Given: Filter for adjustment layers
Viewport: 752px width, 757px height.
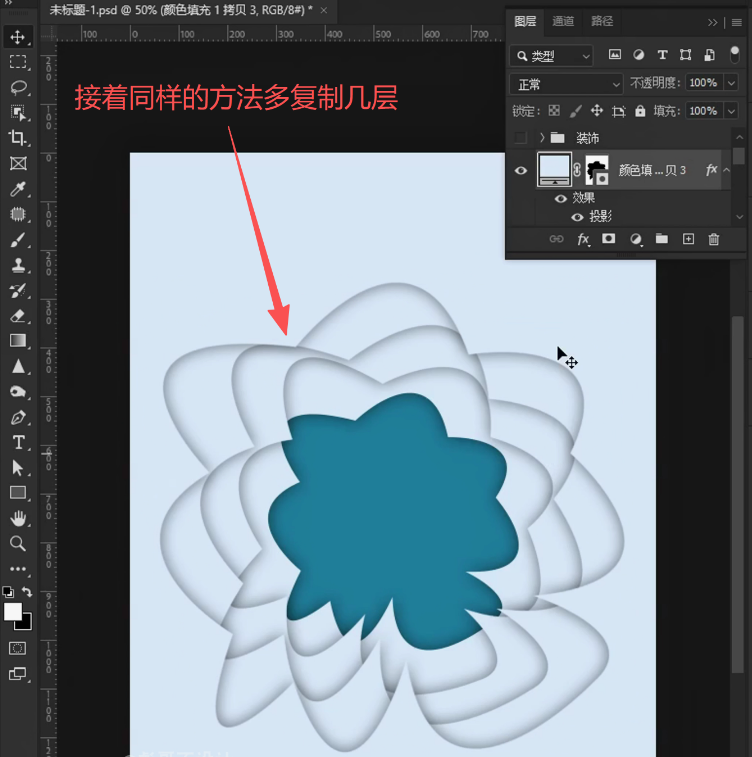Looking at the screenshot, I should point(639,55).
